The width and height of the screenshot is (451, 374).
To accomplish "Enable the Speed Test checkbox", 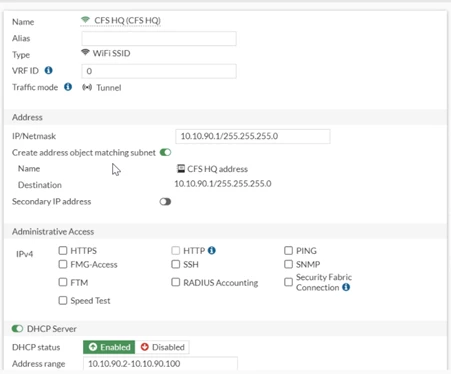I will pos(63,300).
